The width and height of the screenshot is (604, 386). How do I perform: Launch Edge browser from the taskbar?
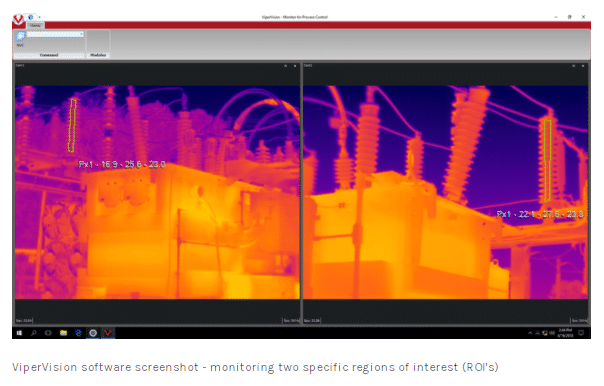pos(78,333)
